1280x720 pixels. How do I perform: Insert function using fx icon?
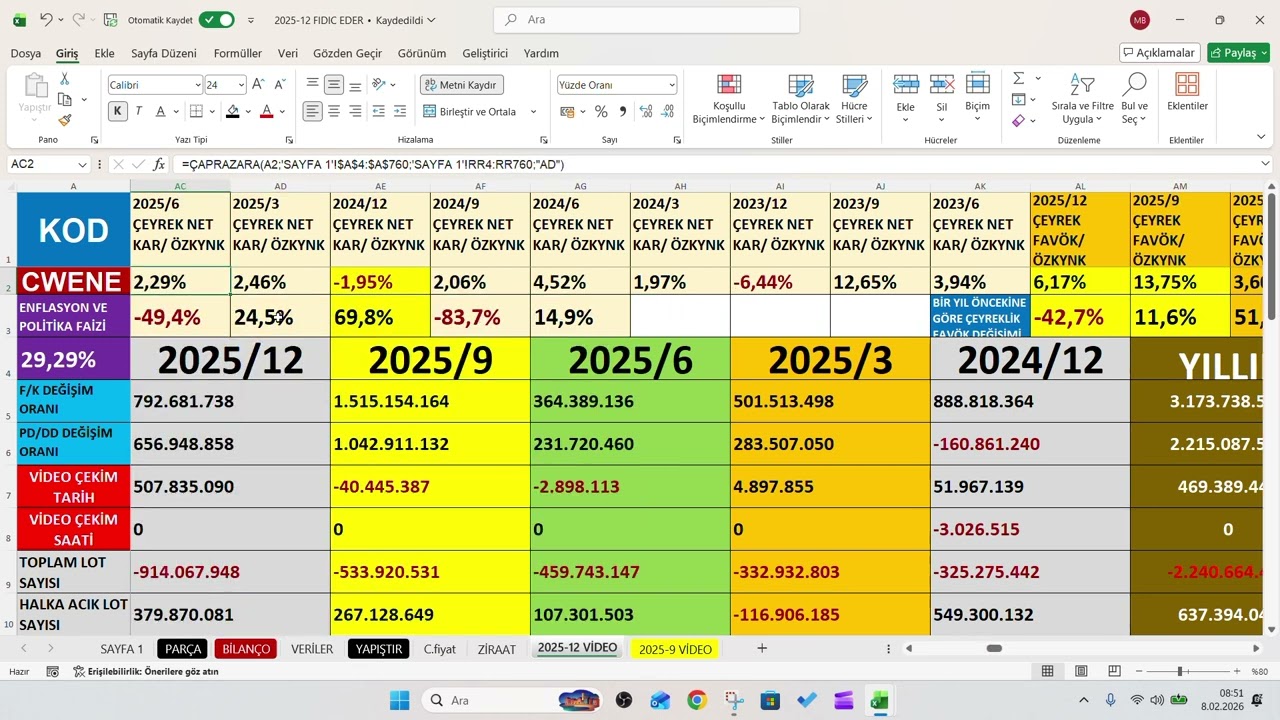pyautogui.click(x=159, y=164)
